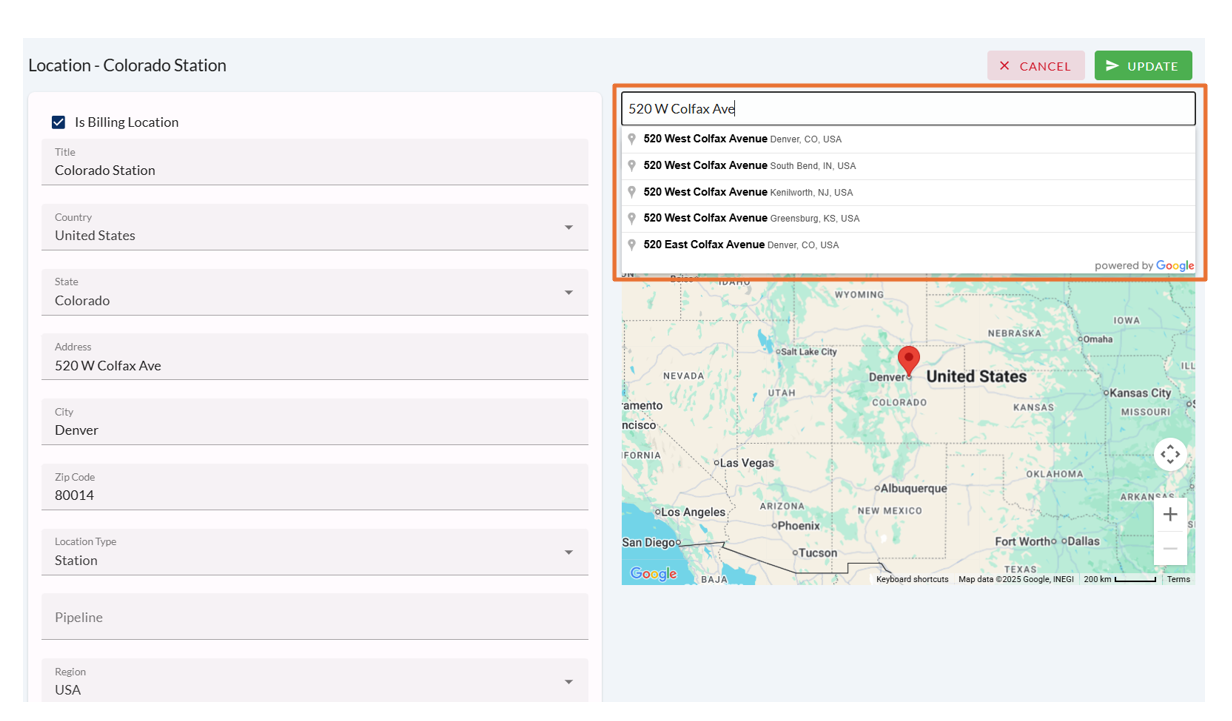Open the map camera pan controls
This screenshot has height=721, width=1232.
coord(1170,454)
